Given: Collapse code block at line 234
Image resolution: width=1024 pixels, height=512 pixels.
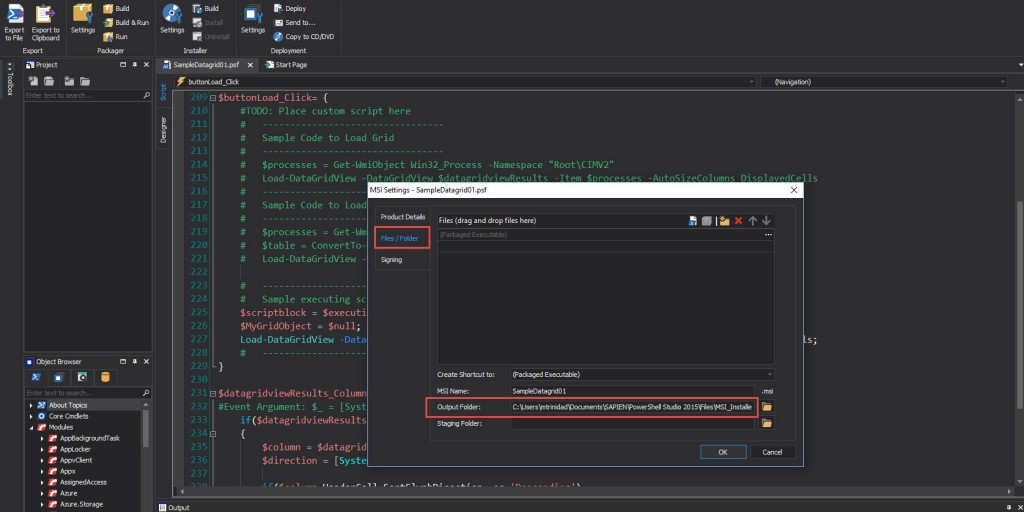Looking at the screenshot, I should pyautogui.click(x=213, y=433).
